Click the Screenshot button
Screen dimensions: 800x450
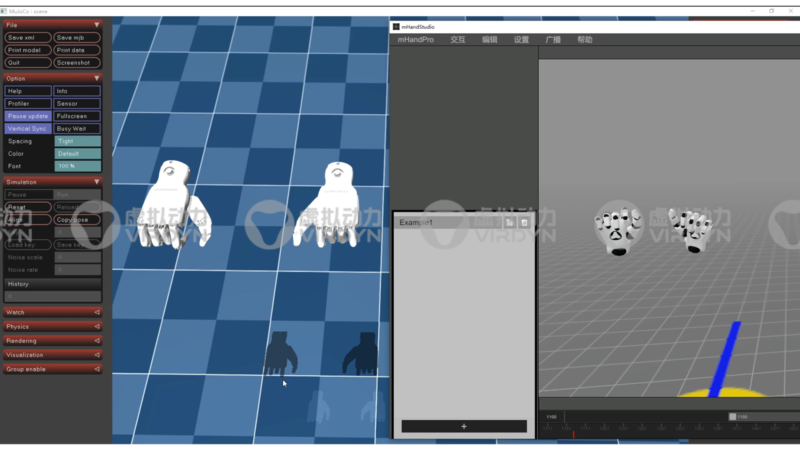click(77, 62)
